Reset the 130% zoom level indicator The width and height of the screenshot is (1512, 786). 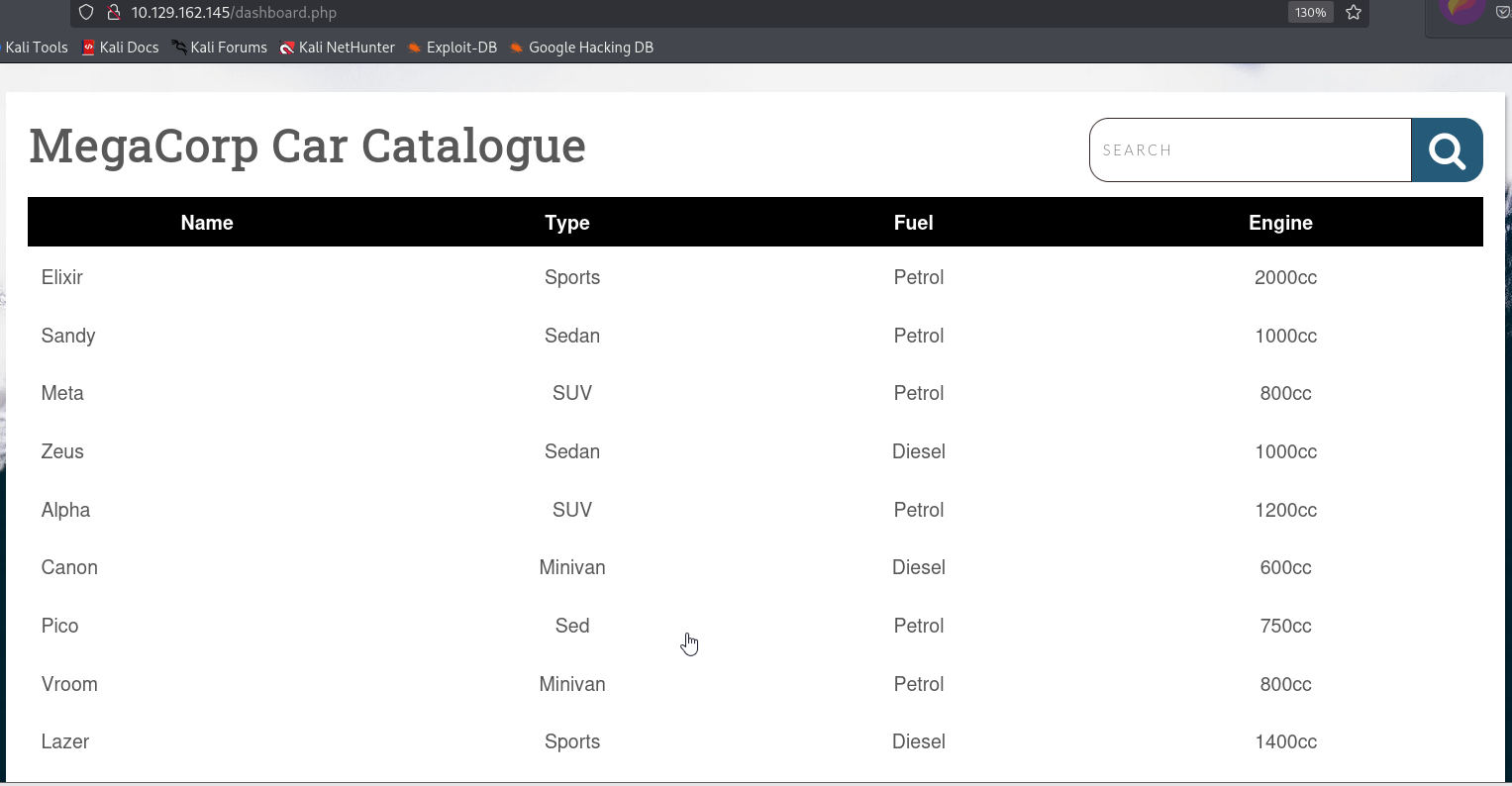pyautogui.click(x=1310, y=13)
